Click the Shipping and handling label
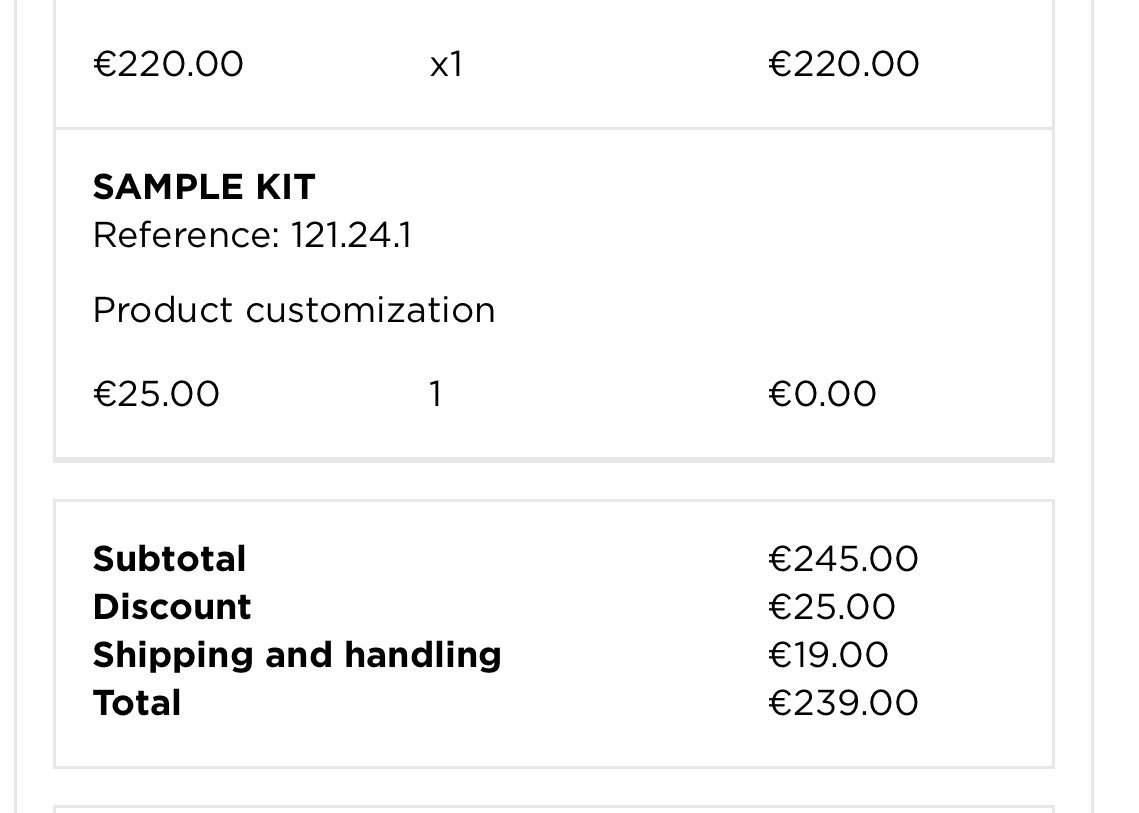Viewport: 1139px width, 813px height. 297,655
